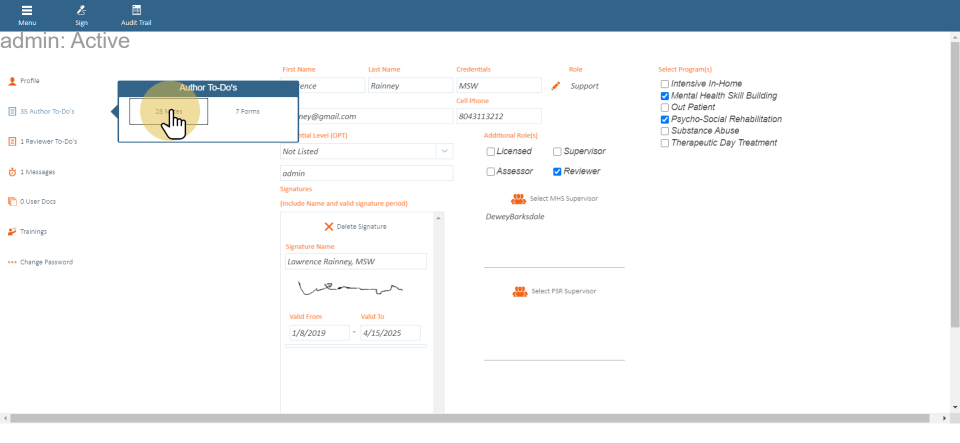
Task: Select Trainings in the sidebar
Action: [33, 232]
